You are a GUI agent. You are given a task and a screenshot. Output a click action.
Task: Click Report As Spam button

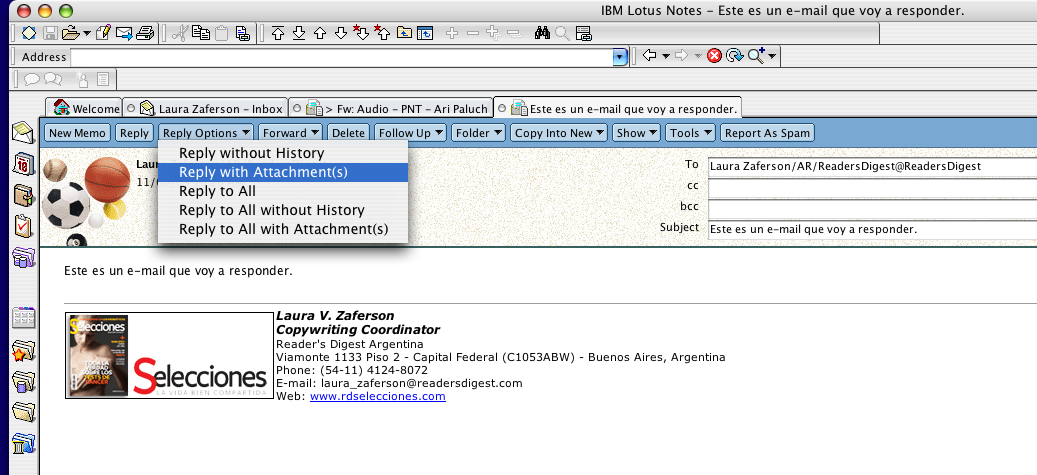[x=767, y=133]
